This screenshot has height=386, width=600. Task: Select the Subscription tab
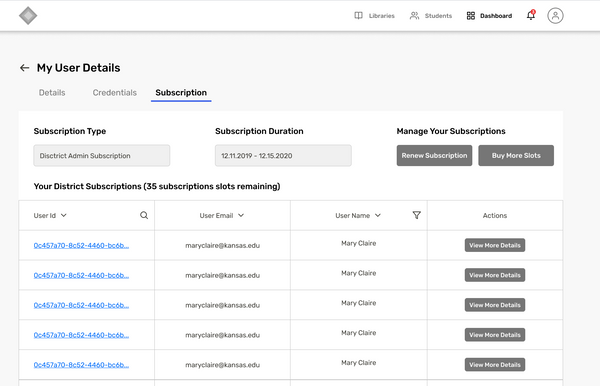pos(181,93)
